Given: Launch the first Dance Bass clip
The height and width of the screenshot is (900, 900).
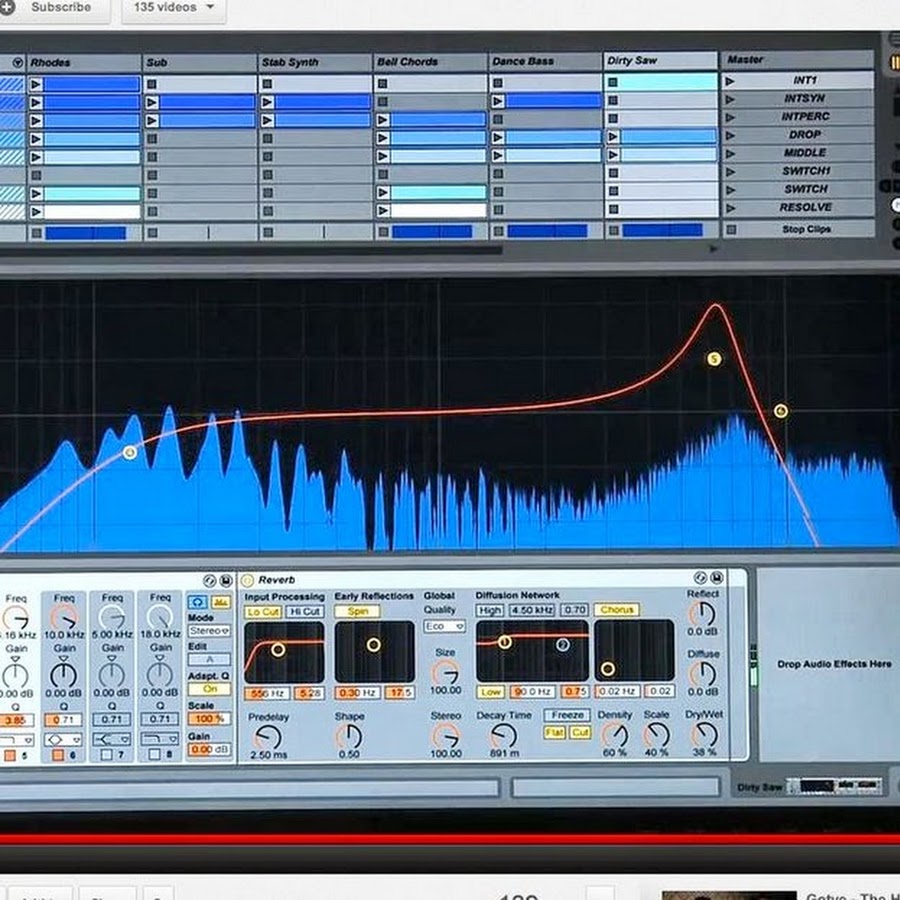Looking at the screenshot, I should tap(497, 101).
